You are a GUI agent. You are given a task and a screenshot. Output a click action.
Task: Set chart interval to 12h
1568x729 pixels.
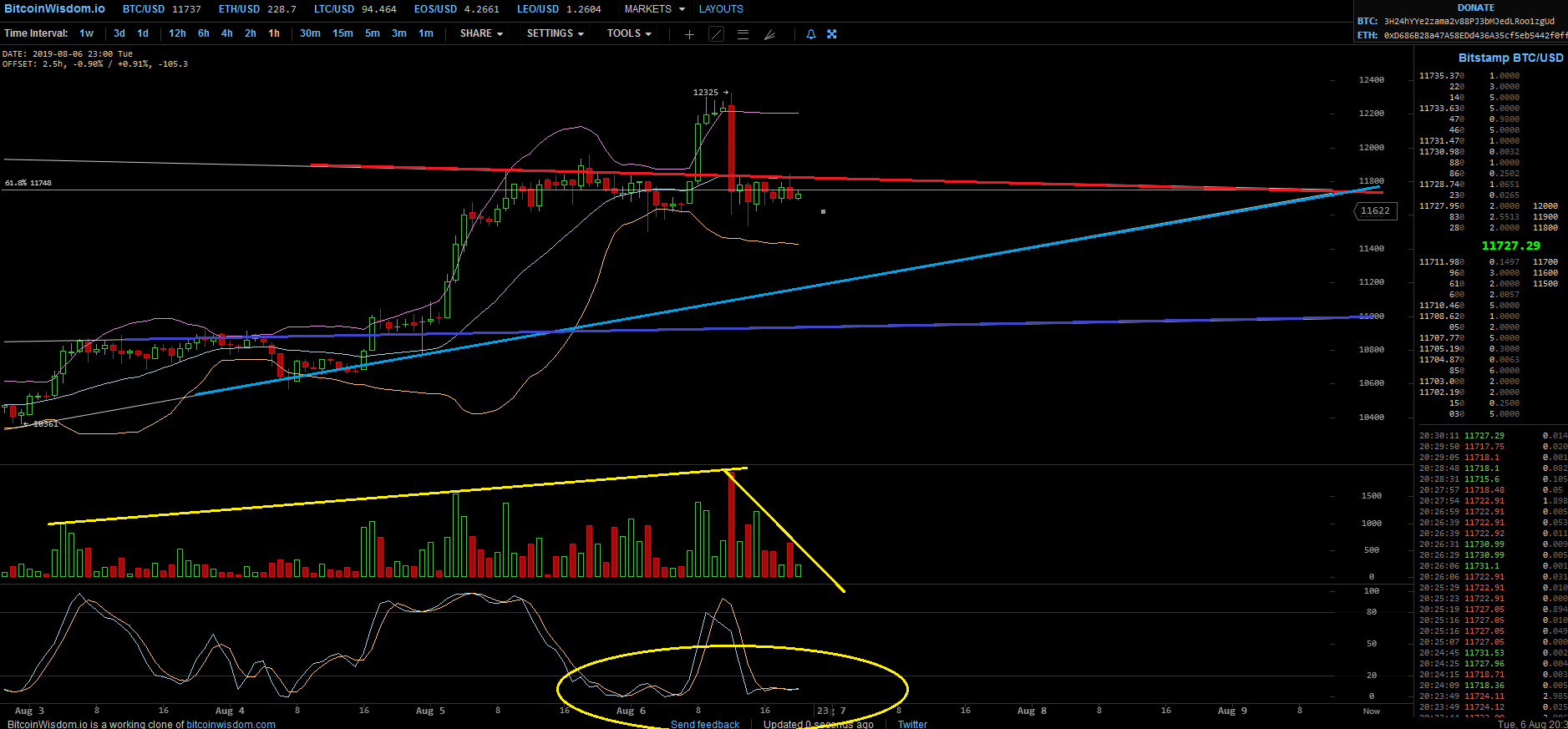click(177, 33)
